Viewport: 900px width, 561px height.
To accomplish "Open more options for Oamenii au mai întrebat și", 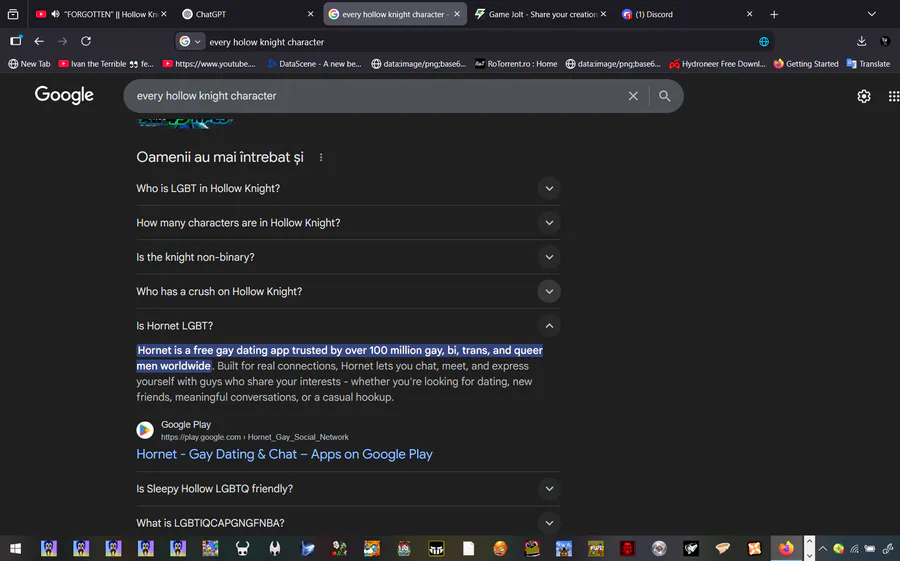I will [321, 157].
